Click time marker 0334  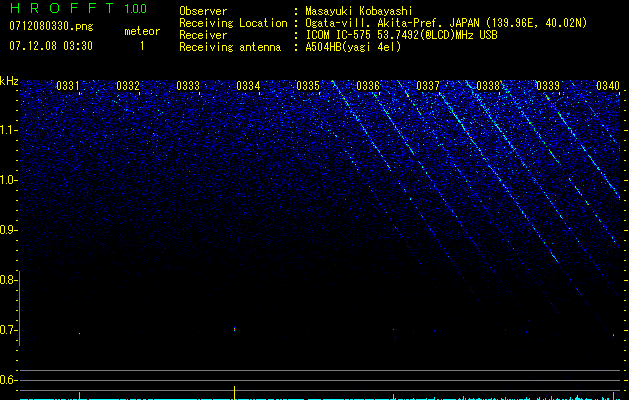(248, 86)
